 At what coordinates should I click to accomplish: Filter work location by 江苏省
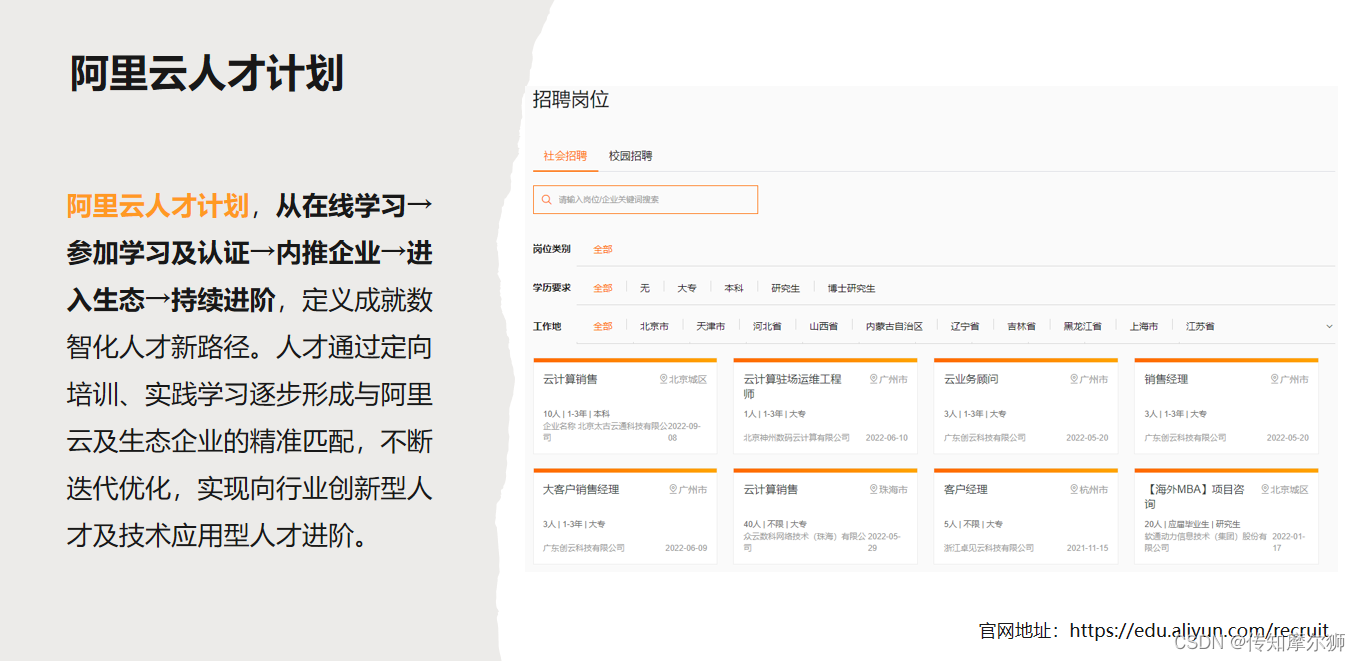click(1200, 326)
